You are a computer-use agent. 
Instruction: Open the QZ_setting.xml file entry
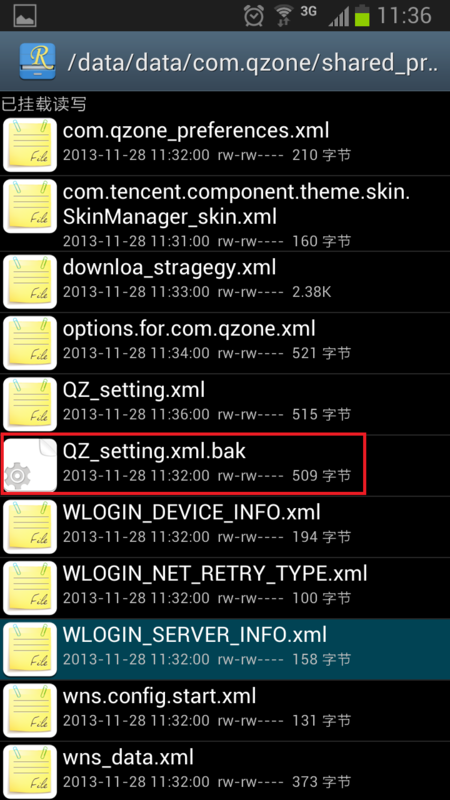click(225, 404)
